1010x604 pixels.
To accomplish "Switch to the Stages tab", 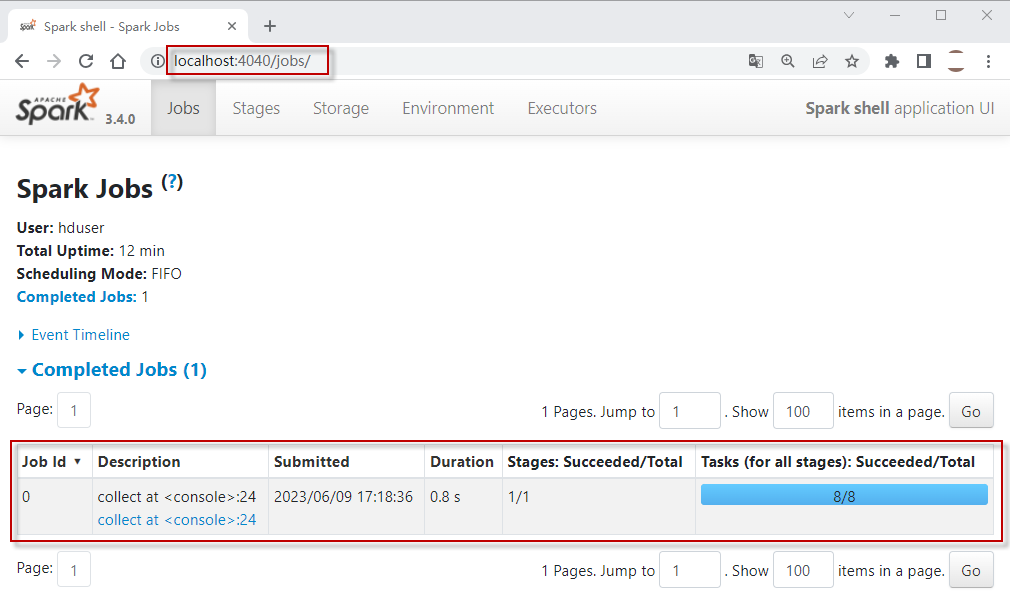I will pos(256,108).
